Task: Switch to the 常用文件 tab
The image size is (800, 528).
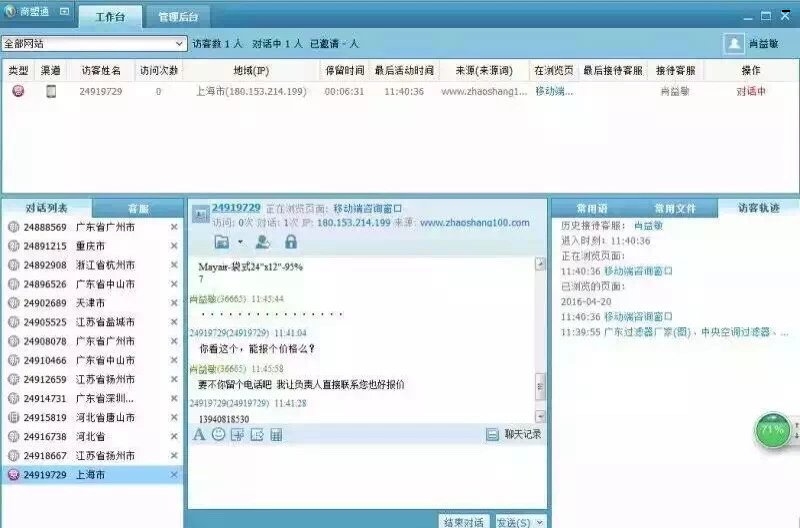Action: tap(675, 208)
